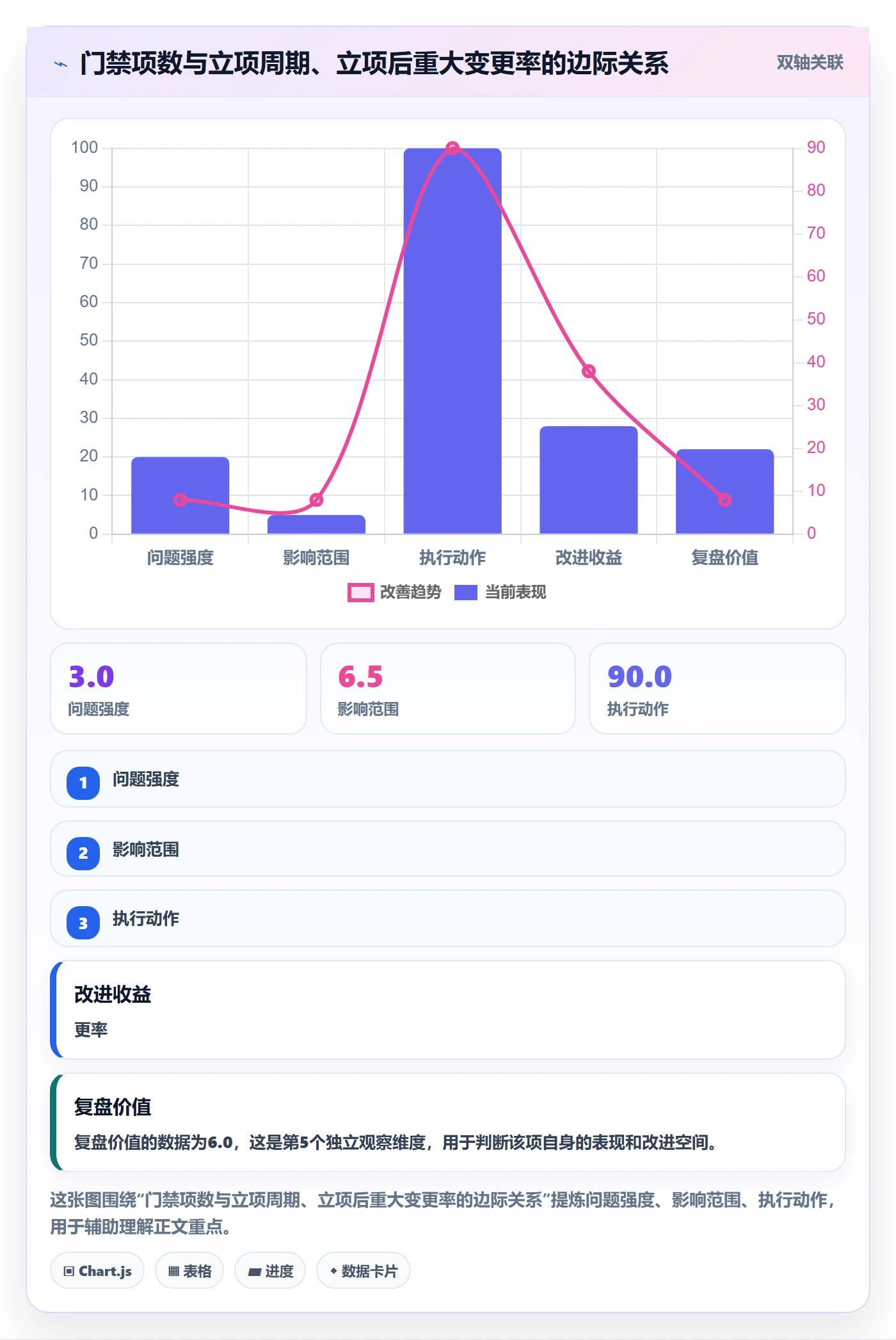This screenshot has width=896, height=1340.
Task: Click the chart title 门禁项数与立项周期
Action: [x=374, y=63]
